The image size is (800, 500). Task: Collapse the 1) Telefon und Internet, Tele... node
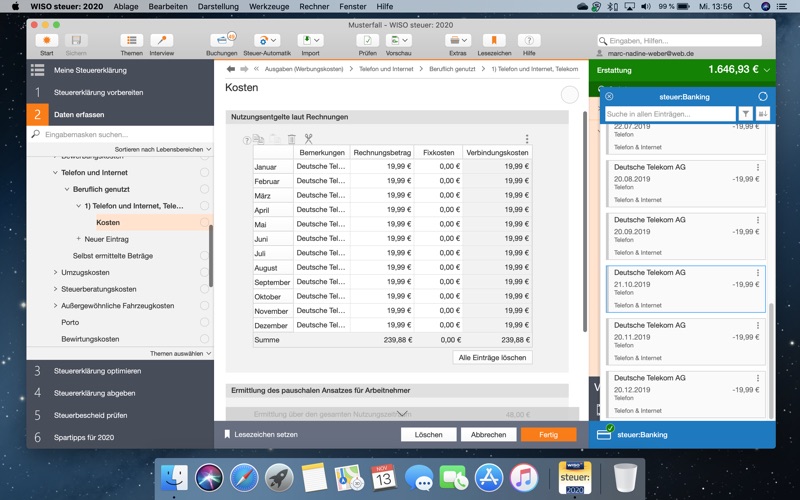(x=79, y=206)
